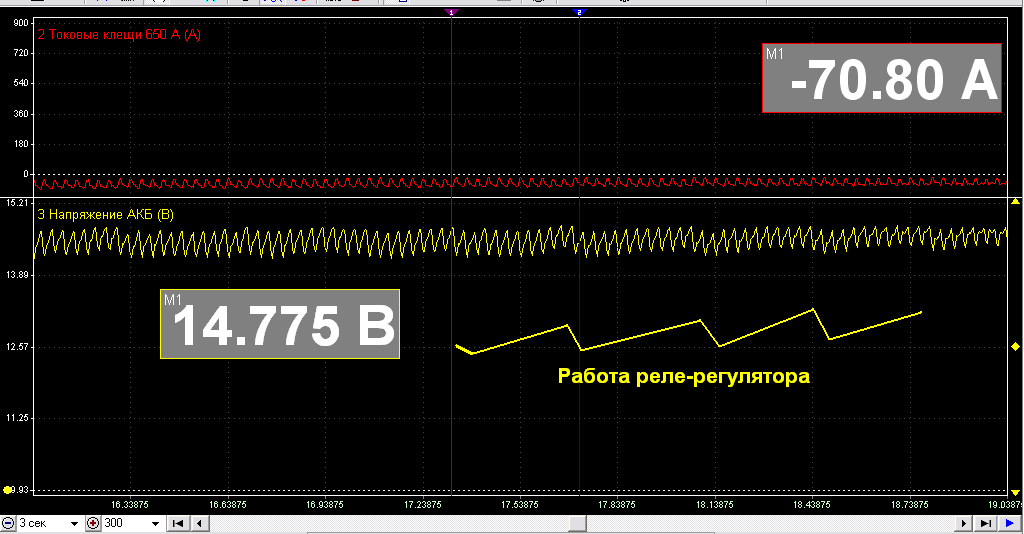
Task: Select purple time marker 1 flag
Action: 451,12
